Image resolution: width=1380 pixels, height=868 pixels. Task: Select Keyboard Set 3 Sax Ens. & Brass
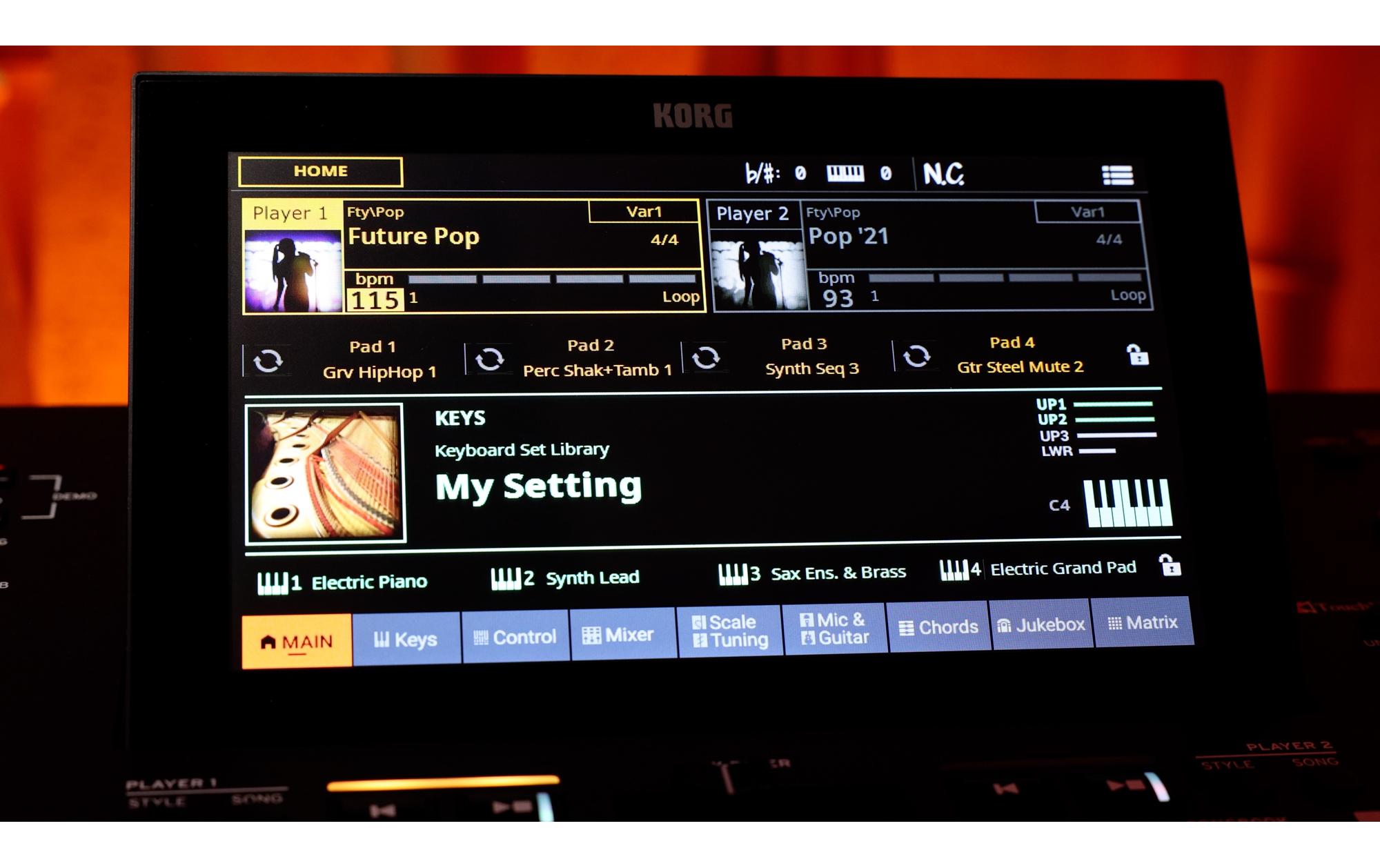(812, 573)
